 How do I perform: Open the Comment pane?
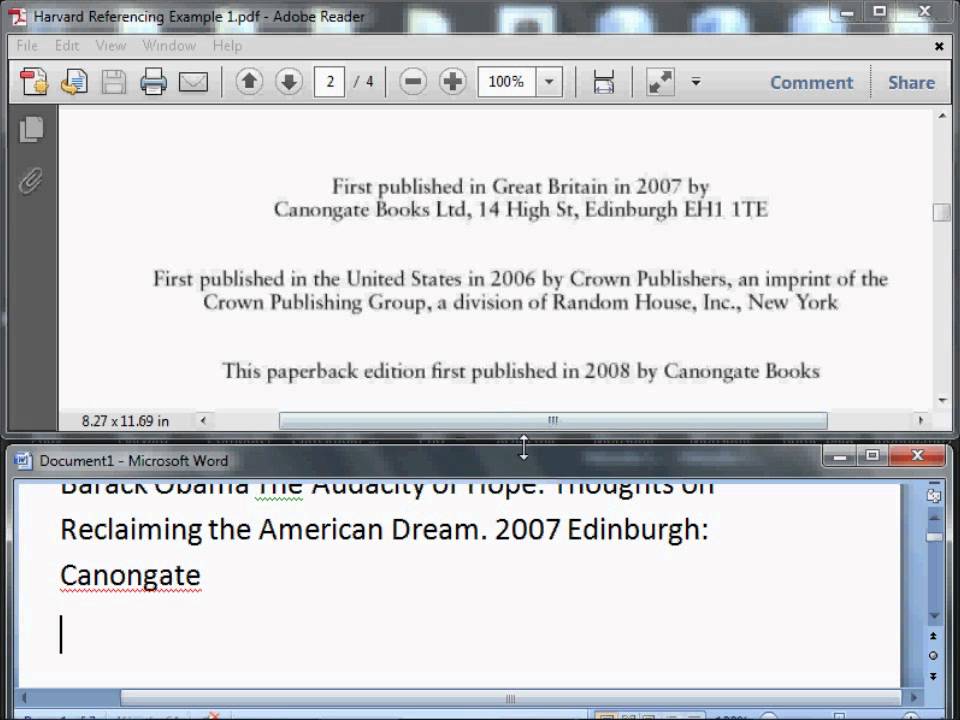coord(811,82)
